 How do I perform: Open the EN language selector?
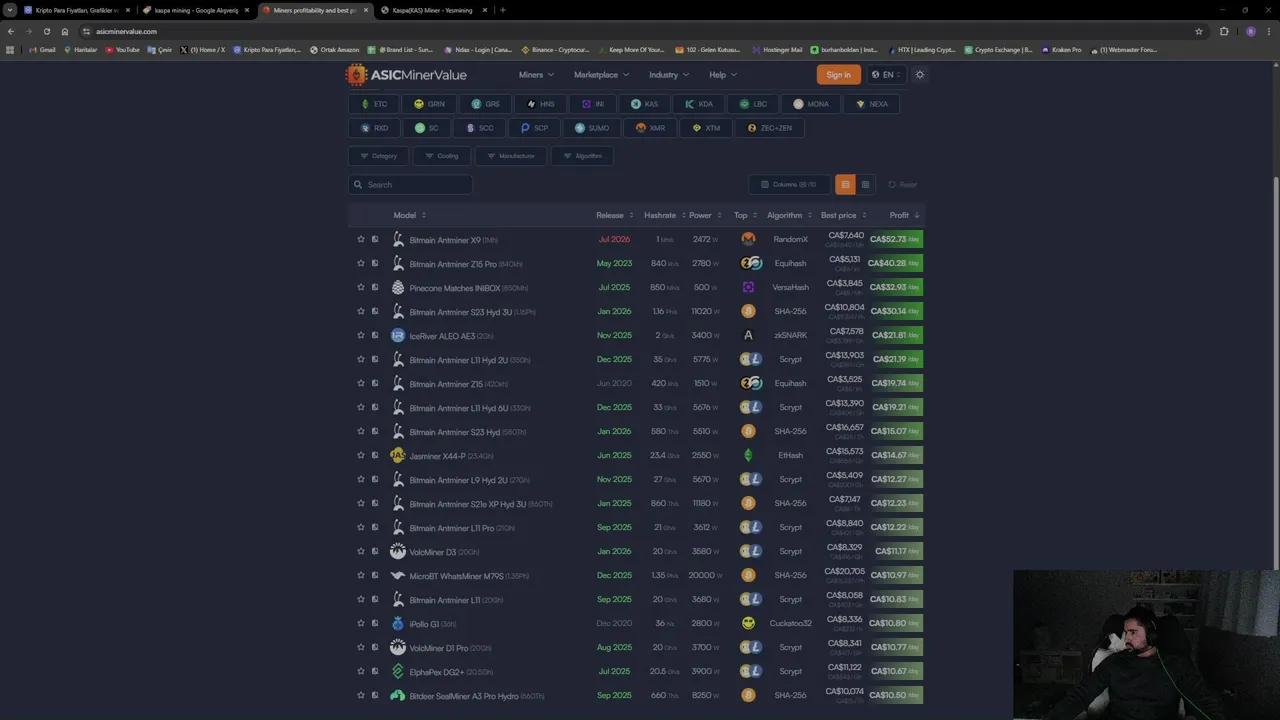(886, 75)
